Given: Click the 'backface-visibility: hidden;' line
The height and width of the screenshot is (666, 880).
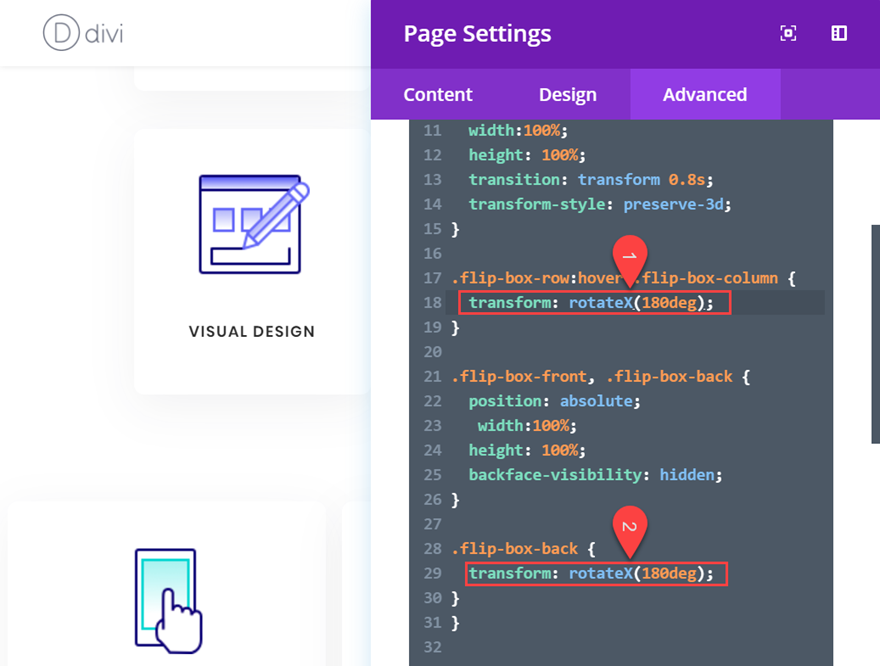Looking at the screenshot, I should click(x=595, y=475).
